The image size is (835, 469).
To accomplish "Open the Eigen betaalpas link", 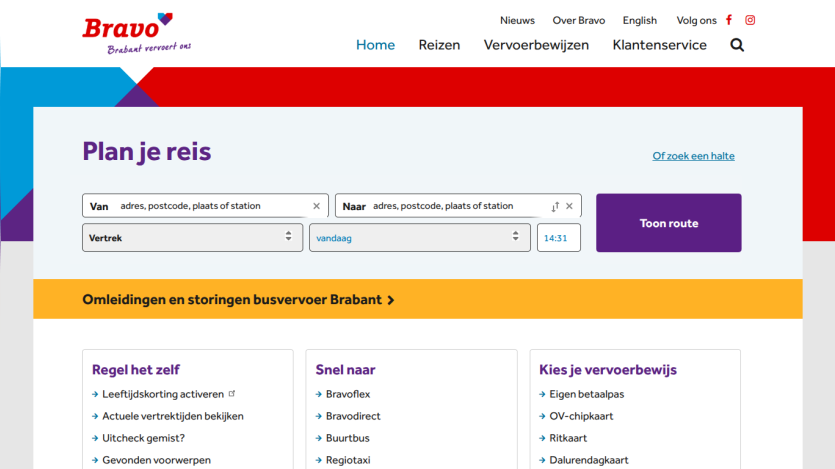I will click(x=586, y=394).
